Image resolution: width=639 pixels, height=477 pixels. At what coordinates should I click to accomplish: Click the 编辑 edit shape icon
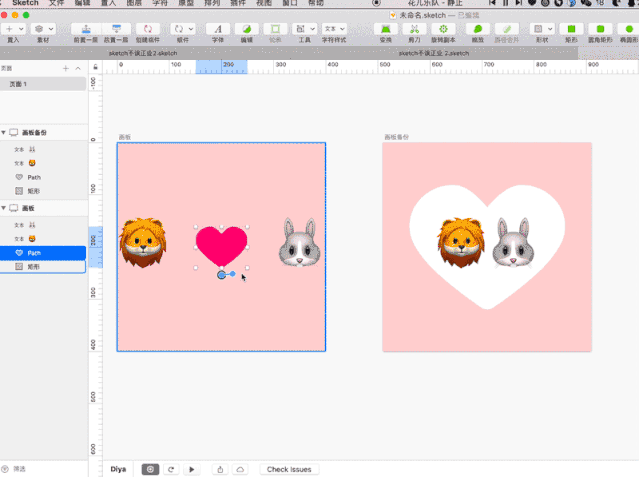(x=247, y=29)
